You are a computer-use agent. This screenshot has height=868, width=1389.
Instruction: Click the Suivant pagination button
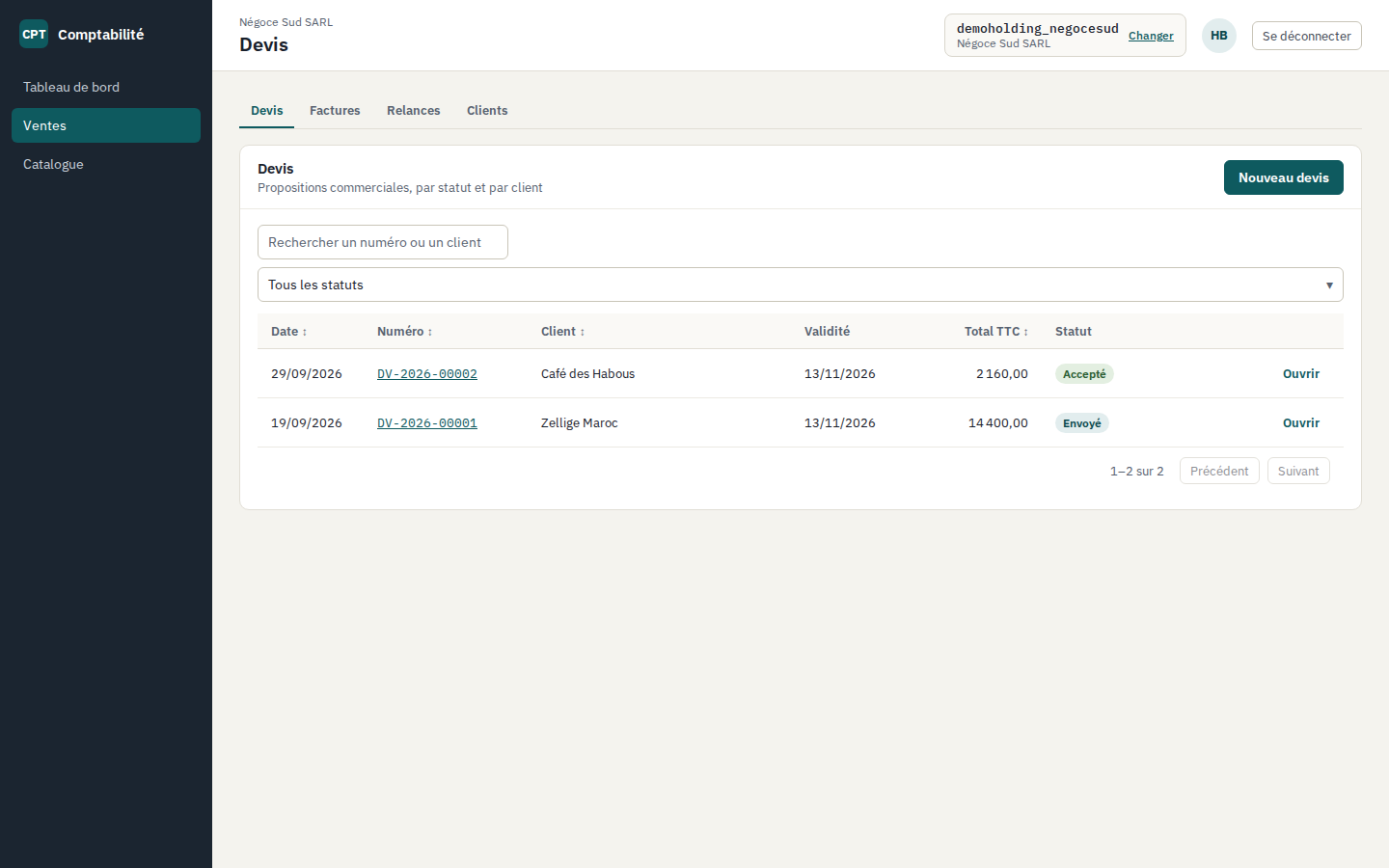pos(1298,471)
